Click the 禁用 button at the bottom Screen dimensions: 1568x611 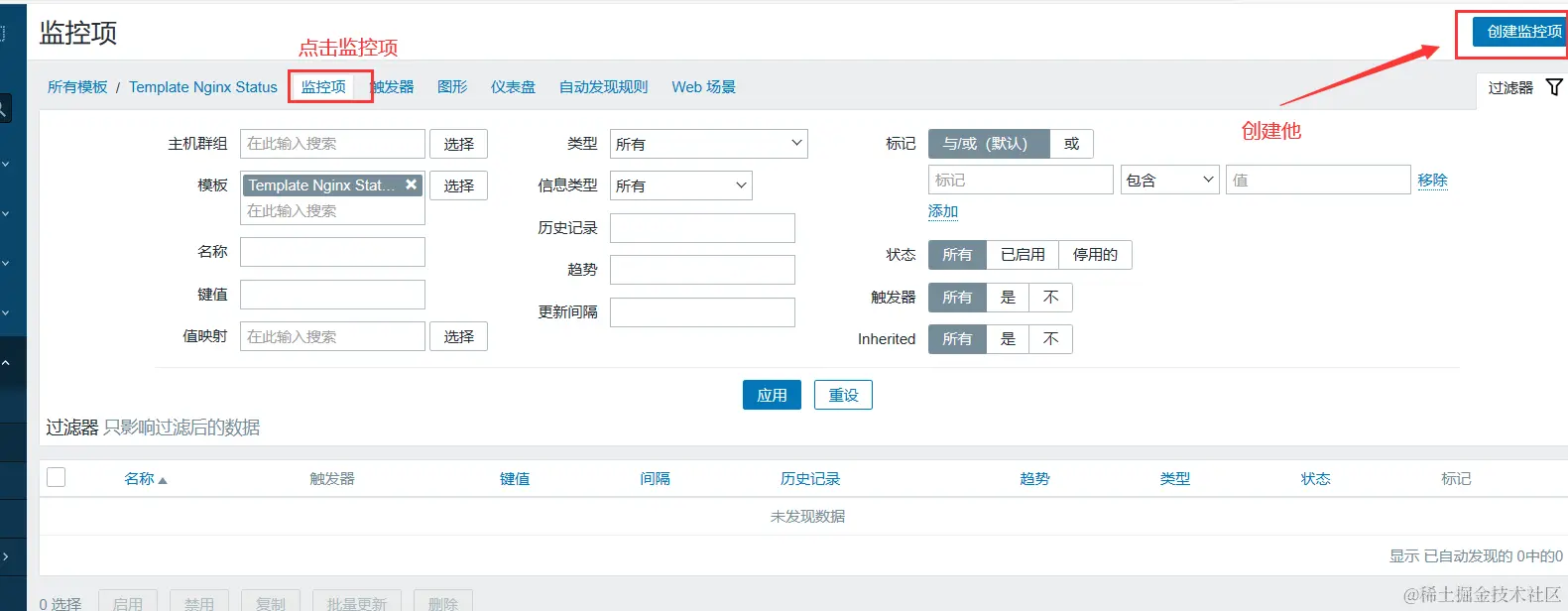pos(199,602)
